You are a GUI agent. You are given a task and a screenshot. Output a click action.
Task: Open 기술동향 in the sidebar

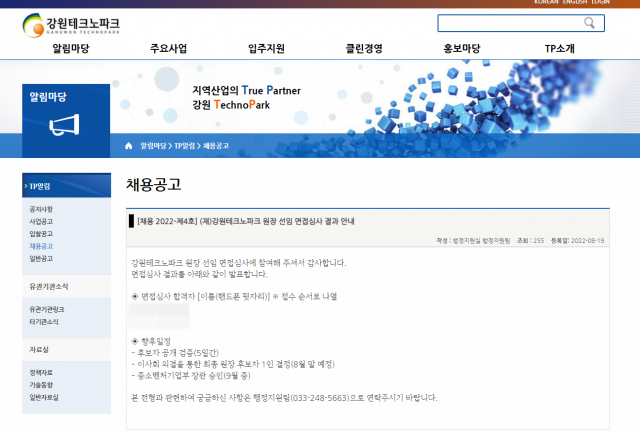pos(41,385)
